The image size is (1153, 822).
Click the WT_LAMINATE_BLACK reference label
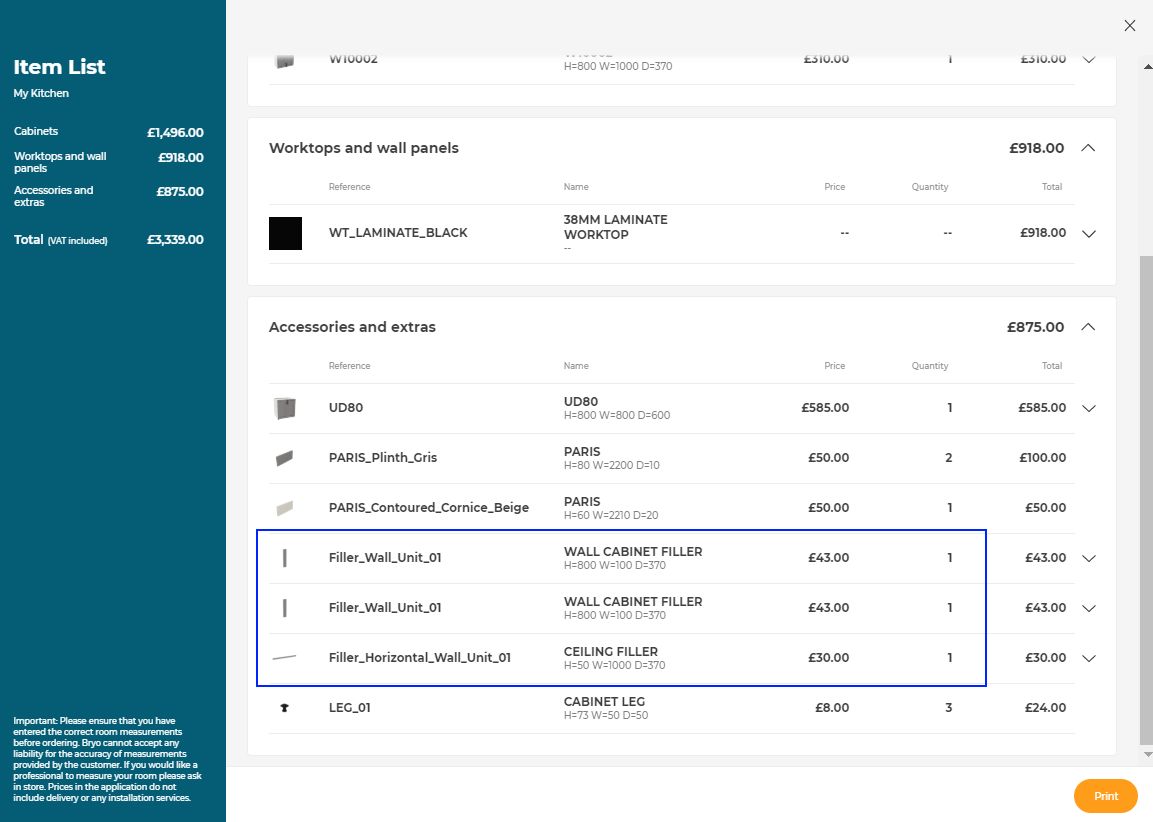click(x=398, y=233)
